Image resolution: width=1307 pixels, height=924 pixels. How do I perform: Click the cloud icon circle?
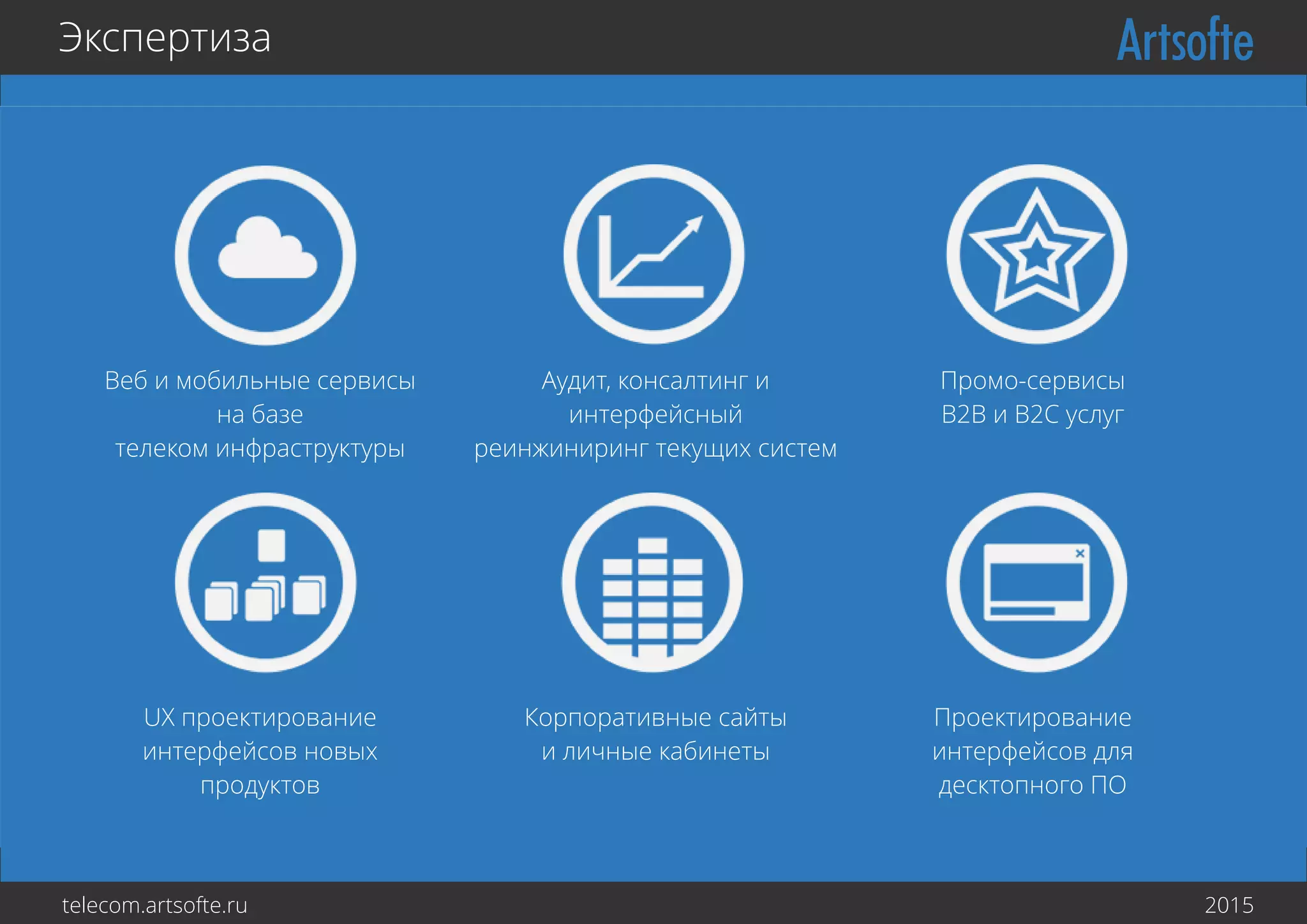pyautogui.click(x=265, y=255)
